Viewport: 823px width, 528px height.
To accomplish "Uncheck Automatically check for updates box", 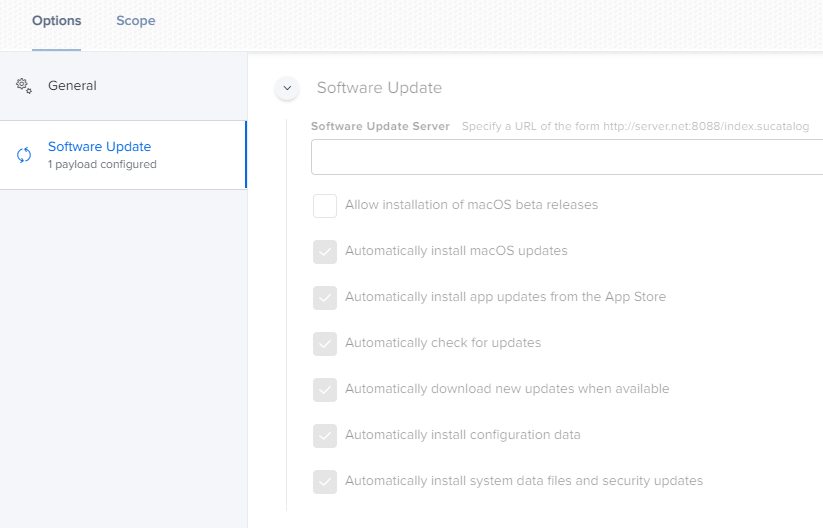I will [325, 343].
